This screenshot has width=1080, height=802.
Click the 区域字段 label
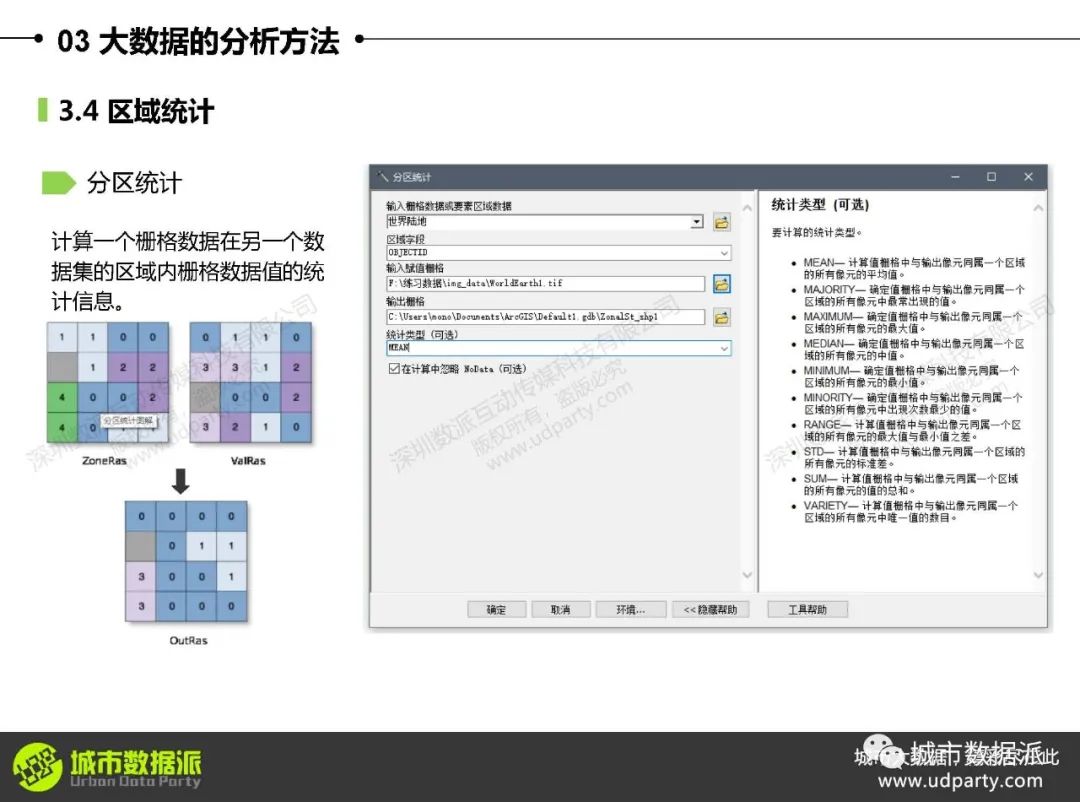(x=406, y=239)
